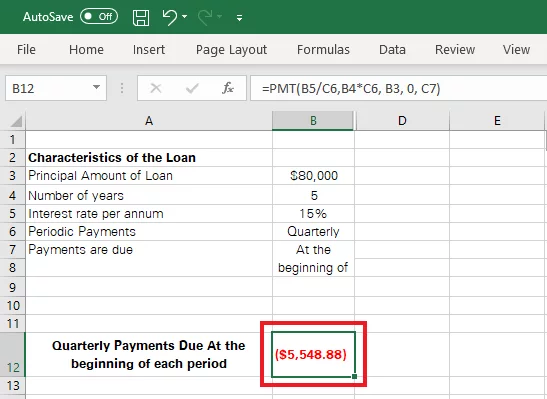Switch to the Home ribbon tab
This screenshot has width=547, height=399.
(x=86, y=50)
